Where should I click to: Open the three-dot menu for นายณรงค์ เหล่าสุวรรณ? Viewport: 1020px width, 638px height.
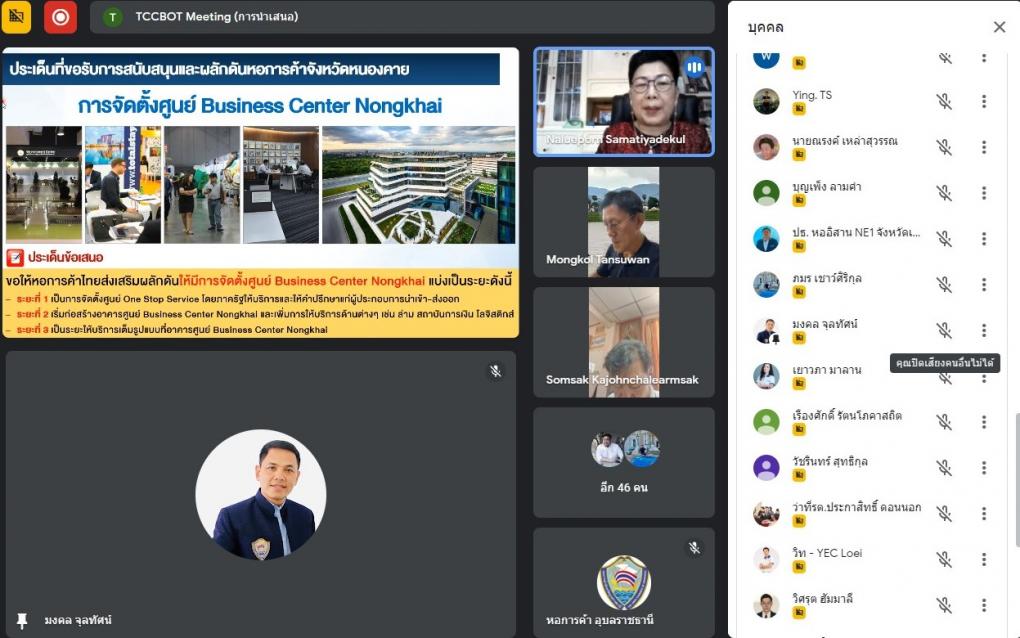(984, 148)
